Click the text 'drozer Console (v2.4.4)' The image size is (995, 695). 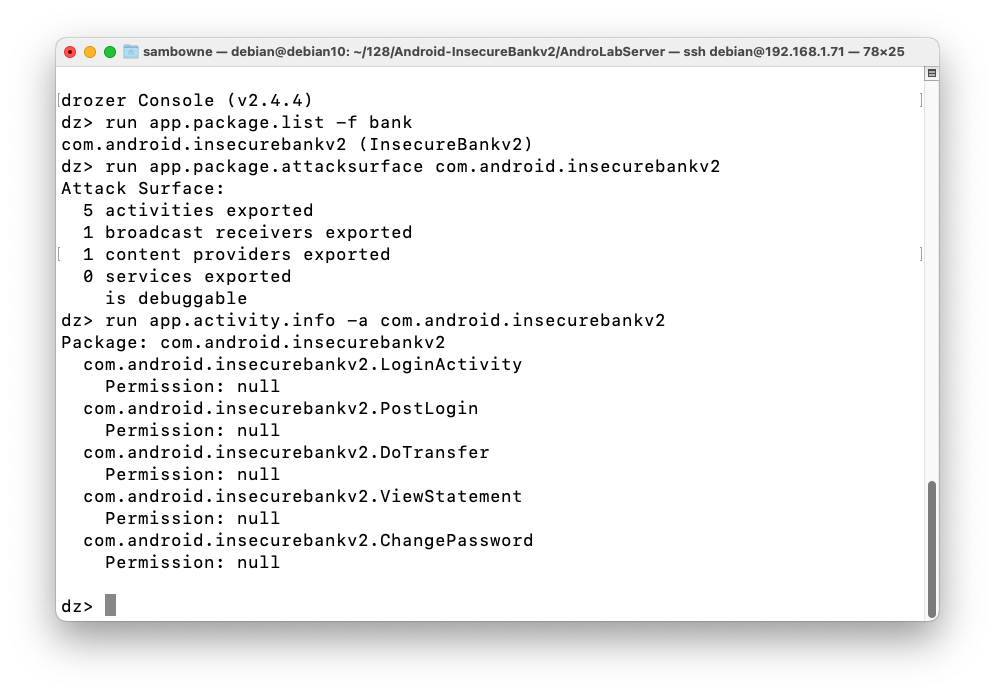187,100
